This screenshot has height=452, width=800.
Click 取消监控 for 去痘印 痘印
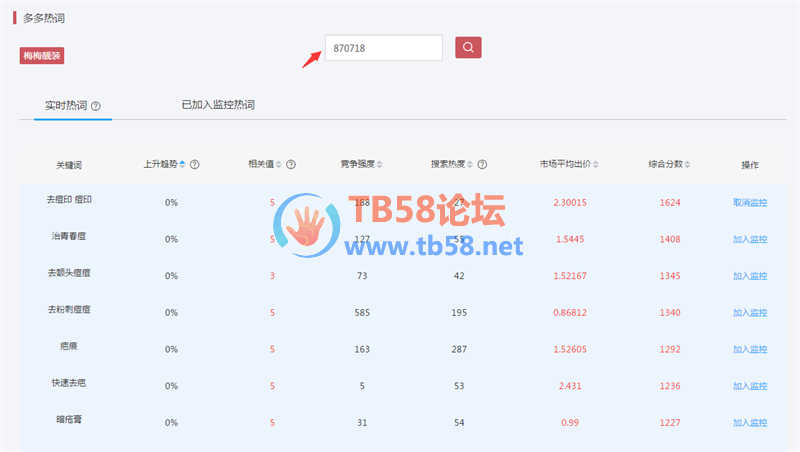[x=749, y=203]
